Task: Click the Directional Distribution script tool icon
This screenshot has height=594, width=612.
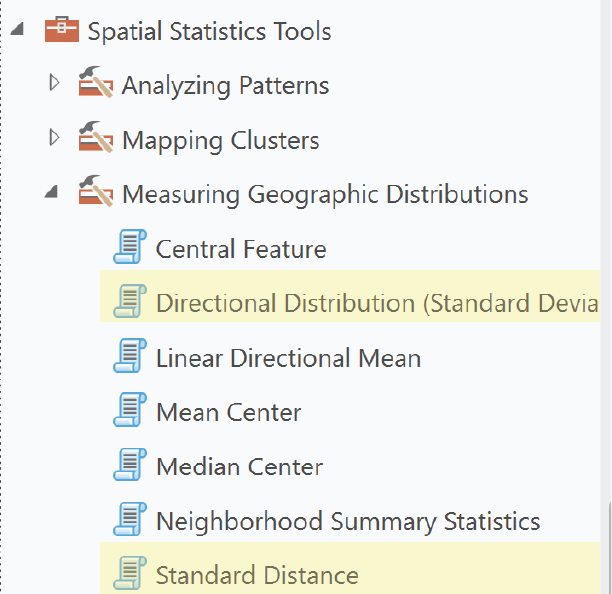Action: tap(130, 301)
